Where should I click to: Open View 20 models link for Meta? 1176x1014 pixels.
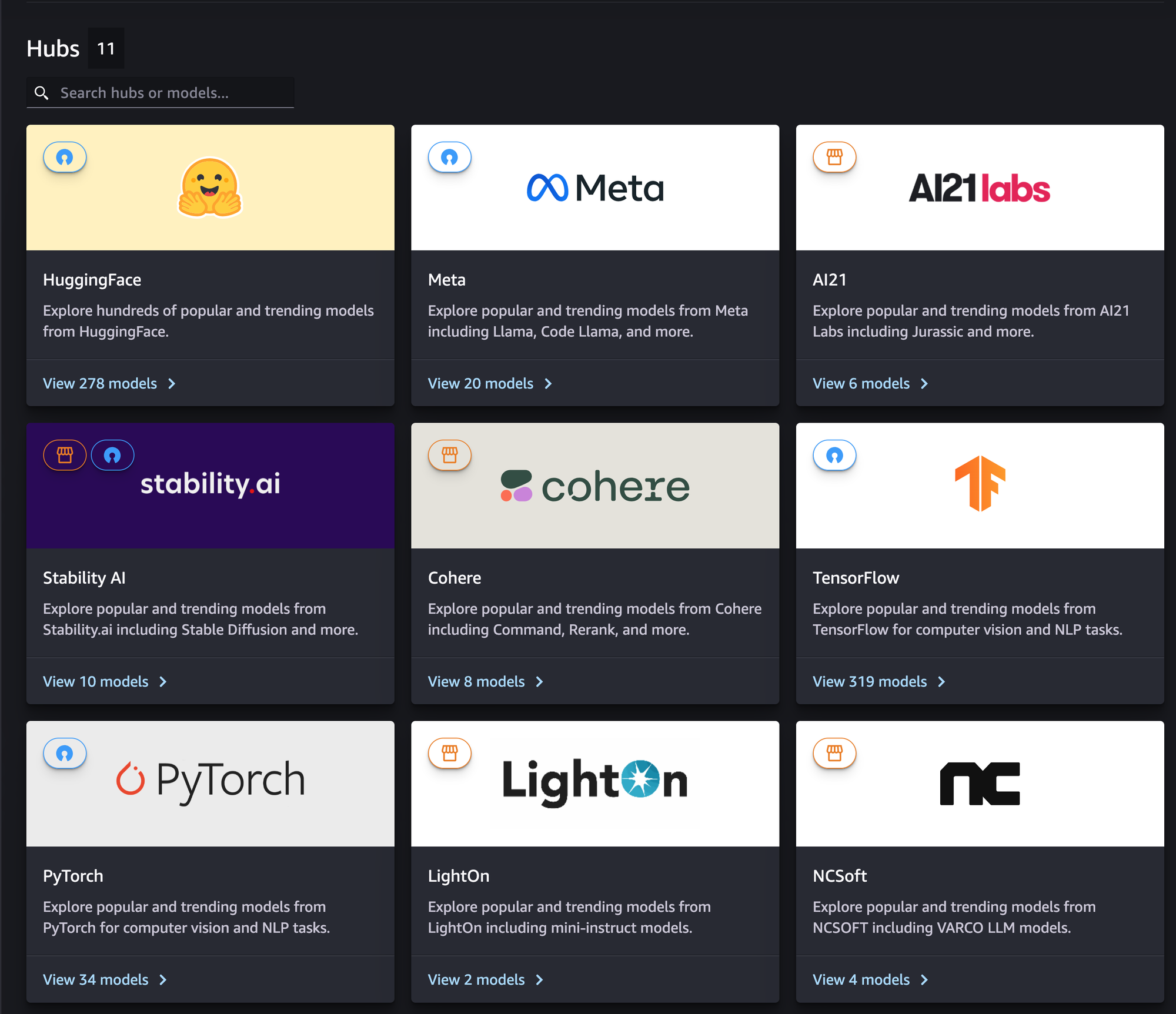click(x=480, y=384)
